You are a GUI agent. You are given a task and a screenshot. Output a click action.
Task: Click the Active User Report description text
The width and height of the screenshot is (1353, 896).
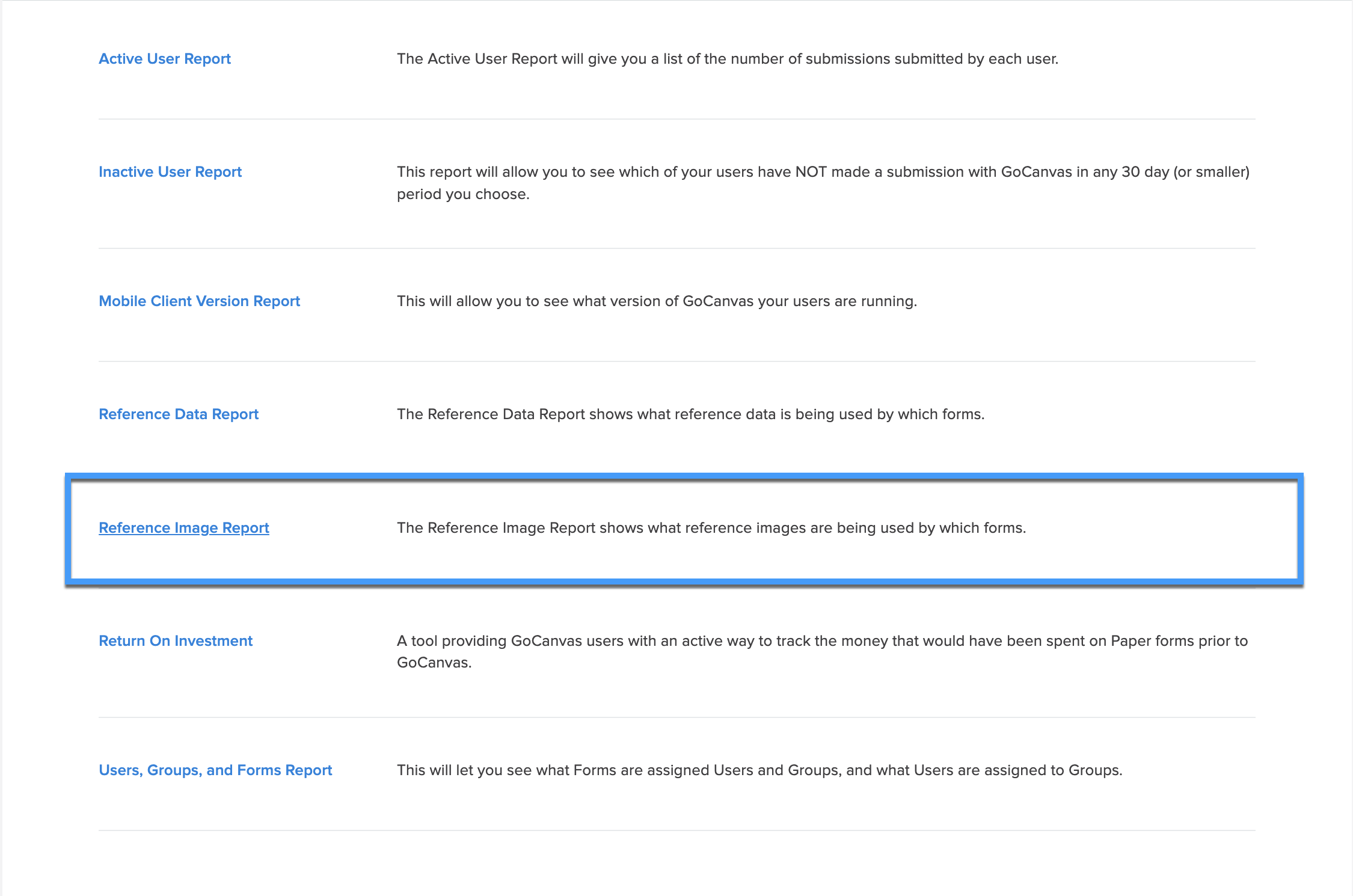tap(728, 59)
